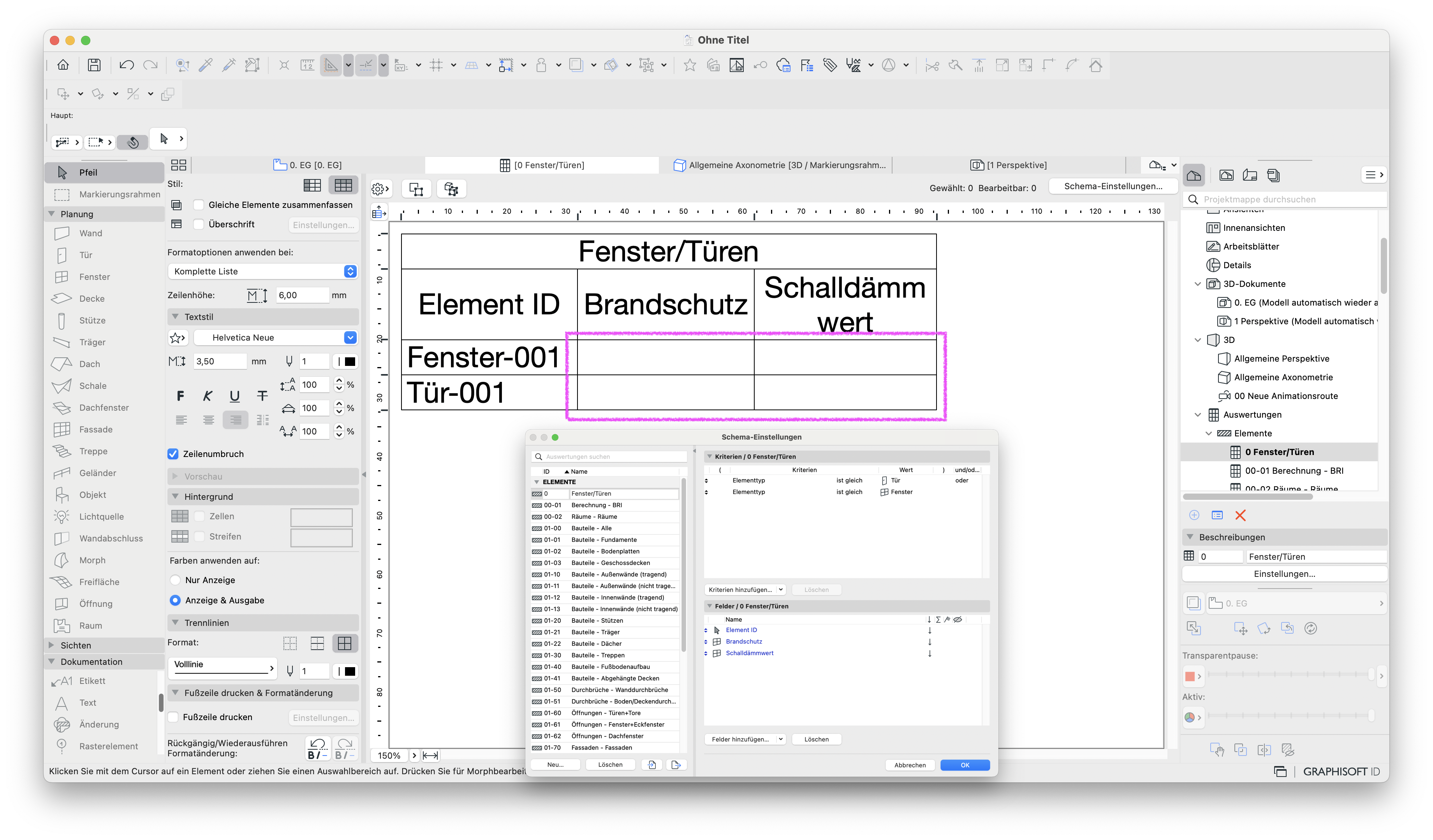Click Neu... button in schema dialog

(555, 764)
